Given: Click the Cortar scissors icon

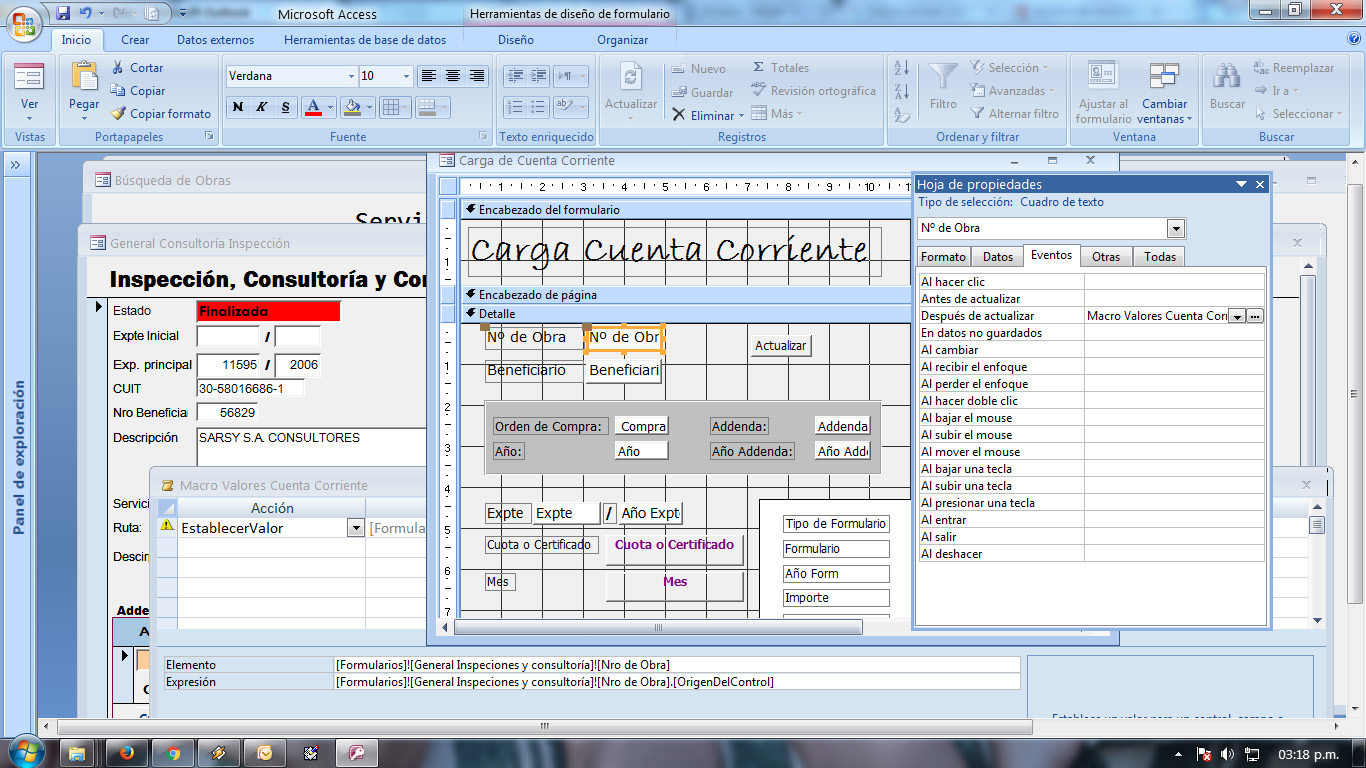Looking at the screenshot, I should (x=118, y=67).
